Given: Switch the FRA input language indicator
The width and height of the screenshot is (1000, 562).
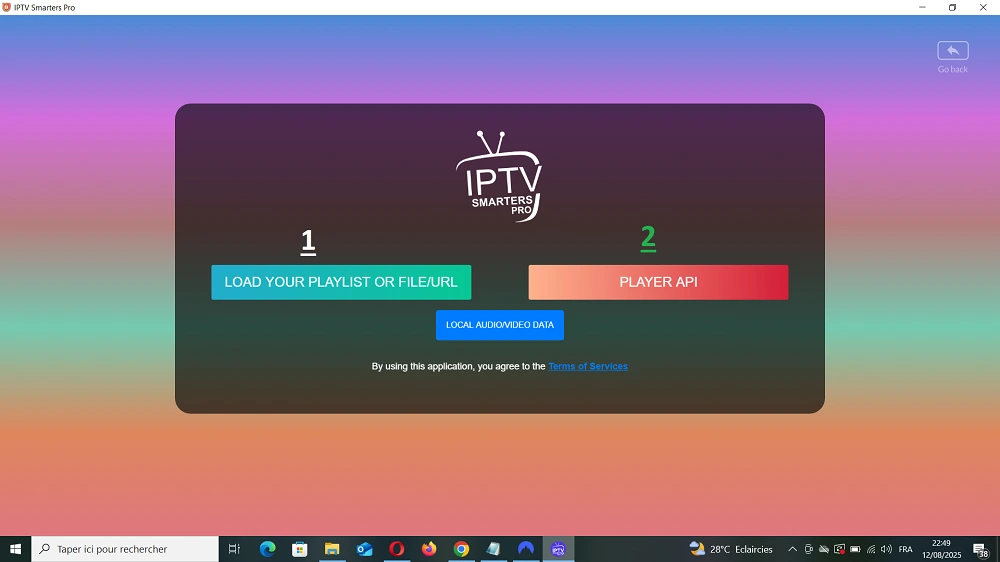Looking at the screenshot, I should pos(906,549).
